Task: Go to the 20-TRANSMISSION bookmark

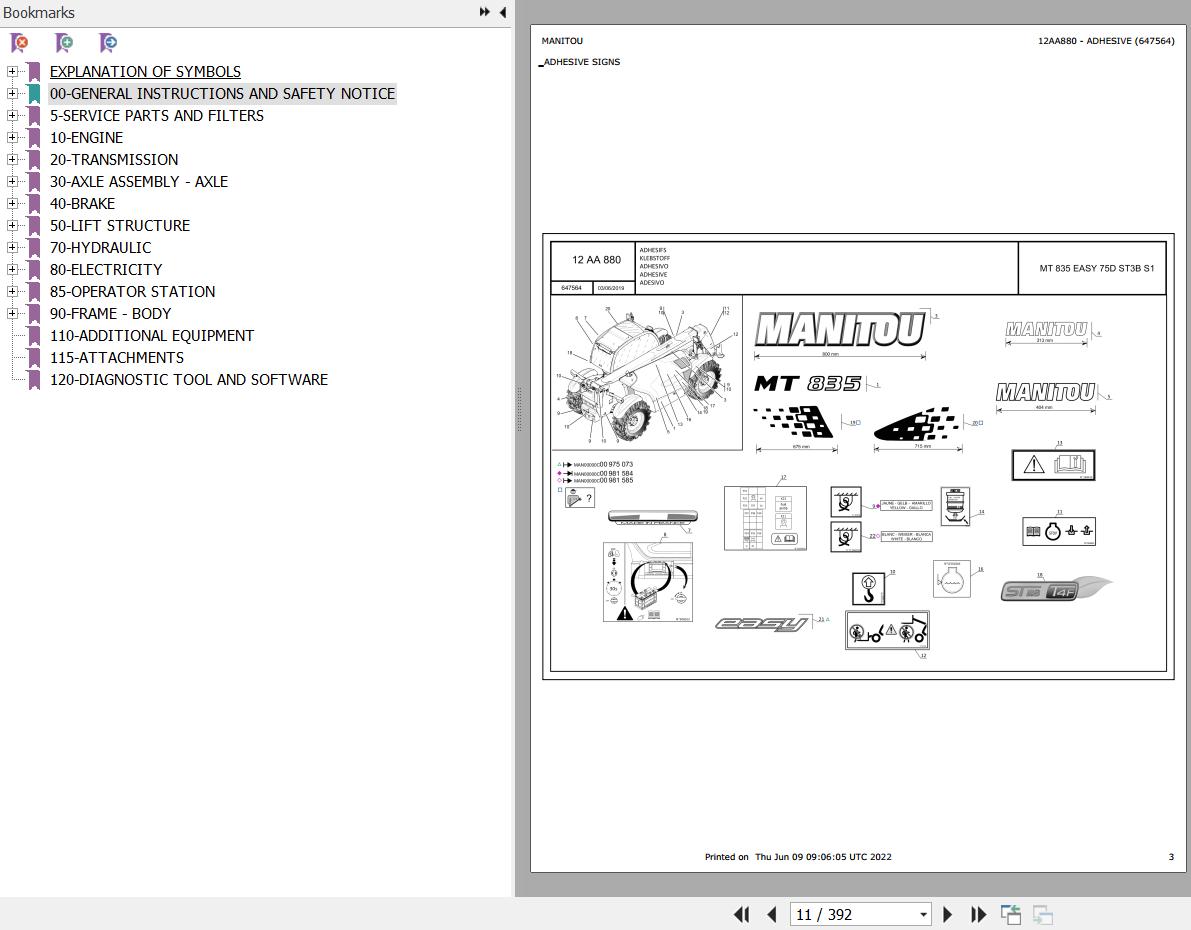Action: (x=114, y=160)
